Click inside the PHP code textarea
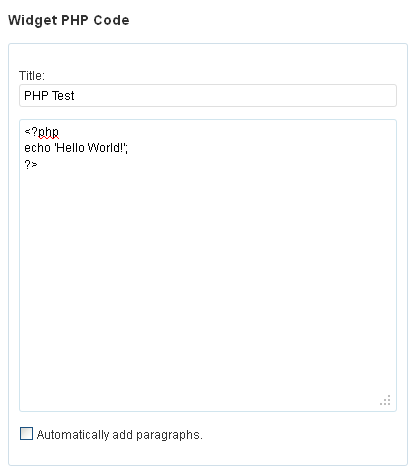 [x=208, y=265]
